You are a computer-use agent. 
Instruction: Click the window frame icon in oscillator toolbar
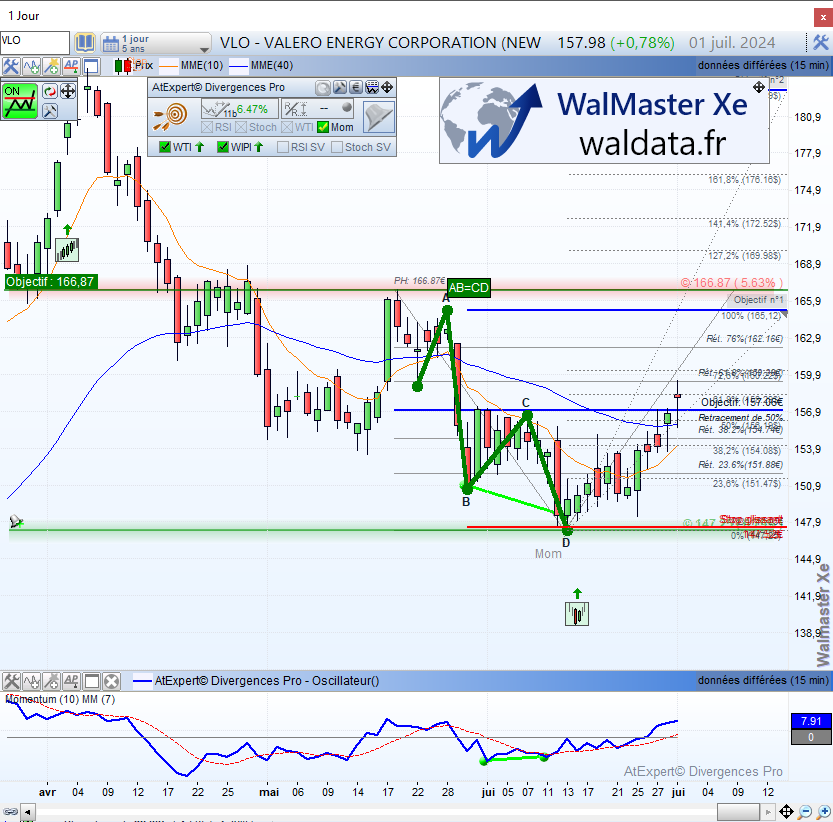coord(91,681)
